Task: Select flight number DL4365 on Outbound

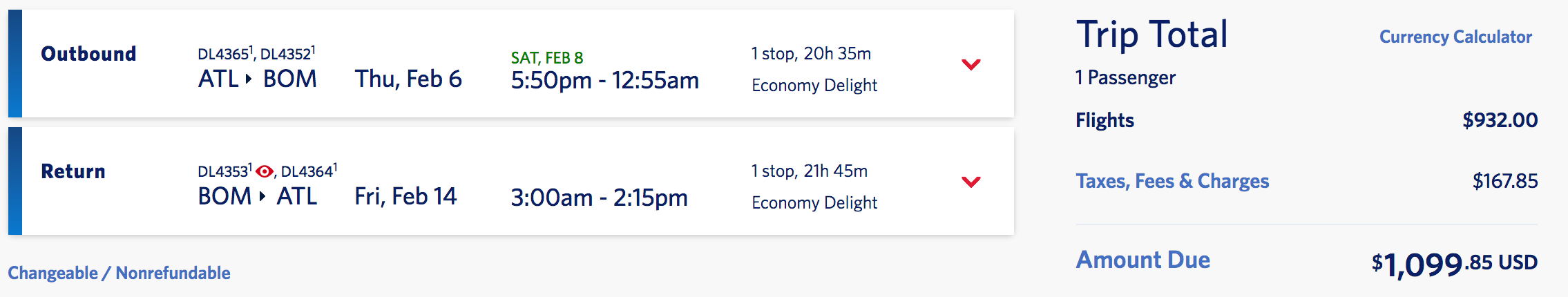Action: point(224,54)
